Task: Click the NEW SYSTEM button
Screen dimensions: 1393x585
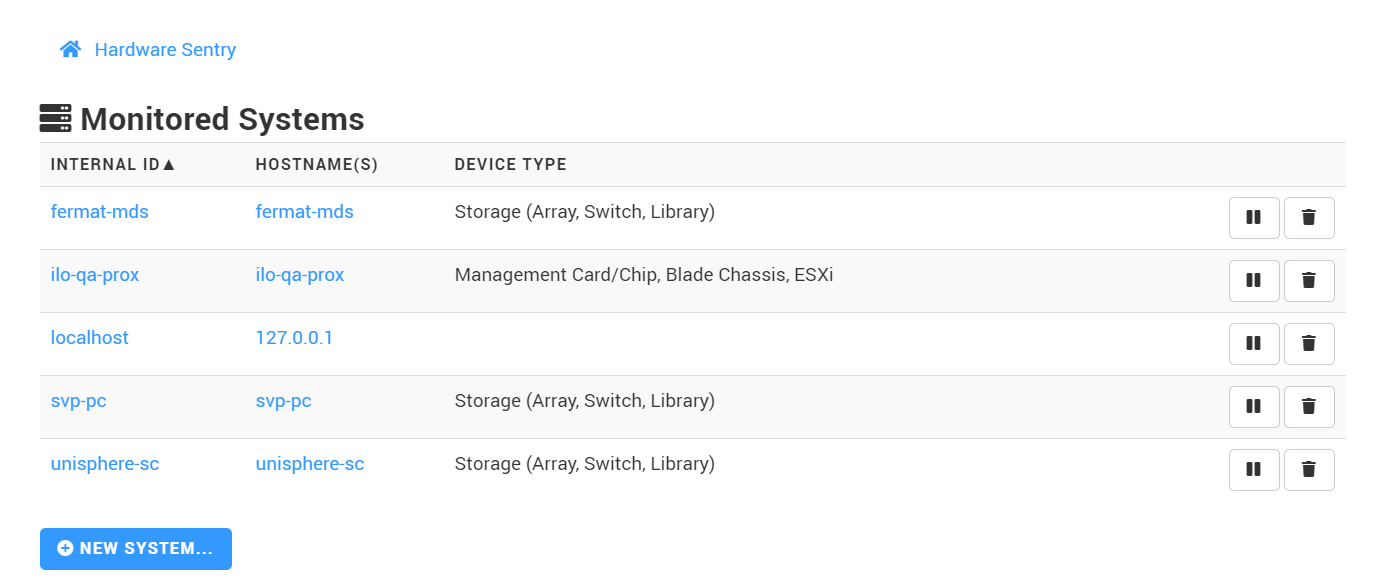Action: pos(136,548)
